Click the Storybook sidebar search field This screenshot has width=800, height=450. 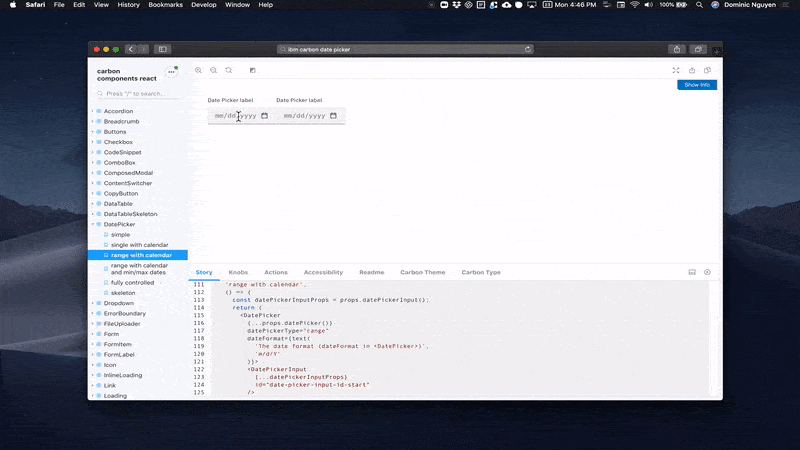[x=138, y=94]
